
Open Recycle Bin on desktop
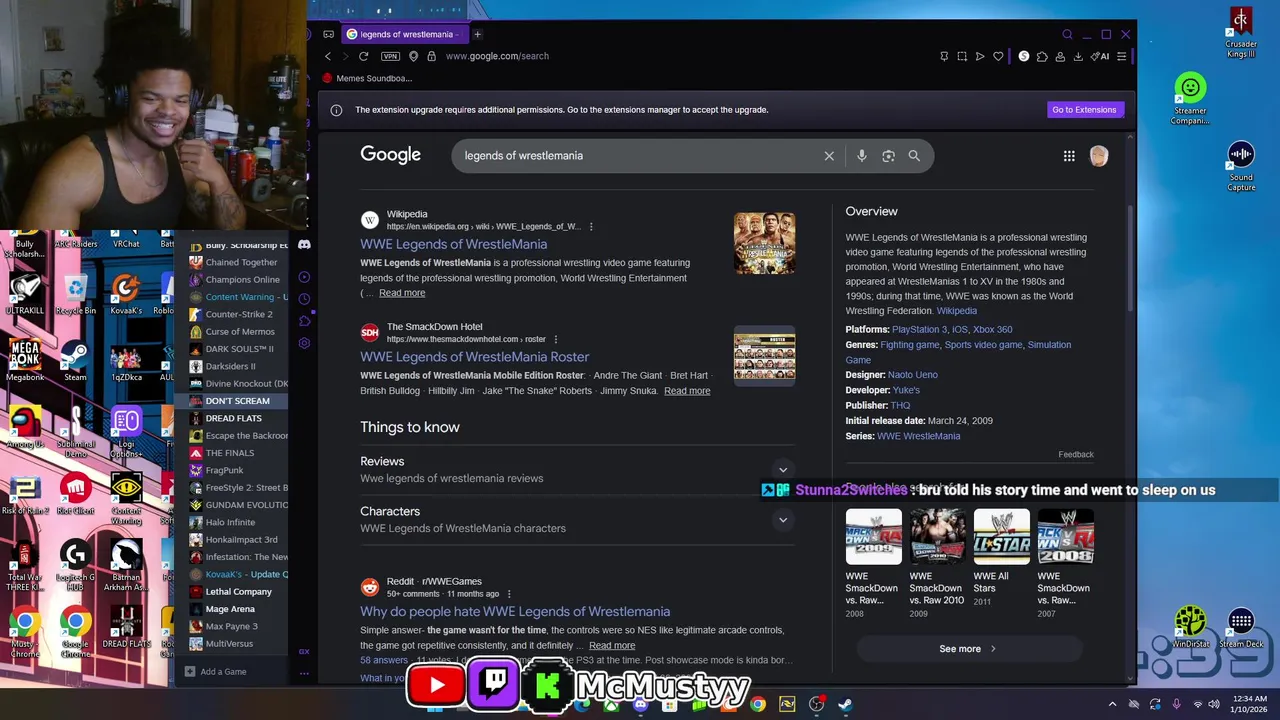click(x=75, y=293)
